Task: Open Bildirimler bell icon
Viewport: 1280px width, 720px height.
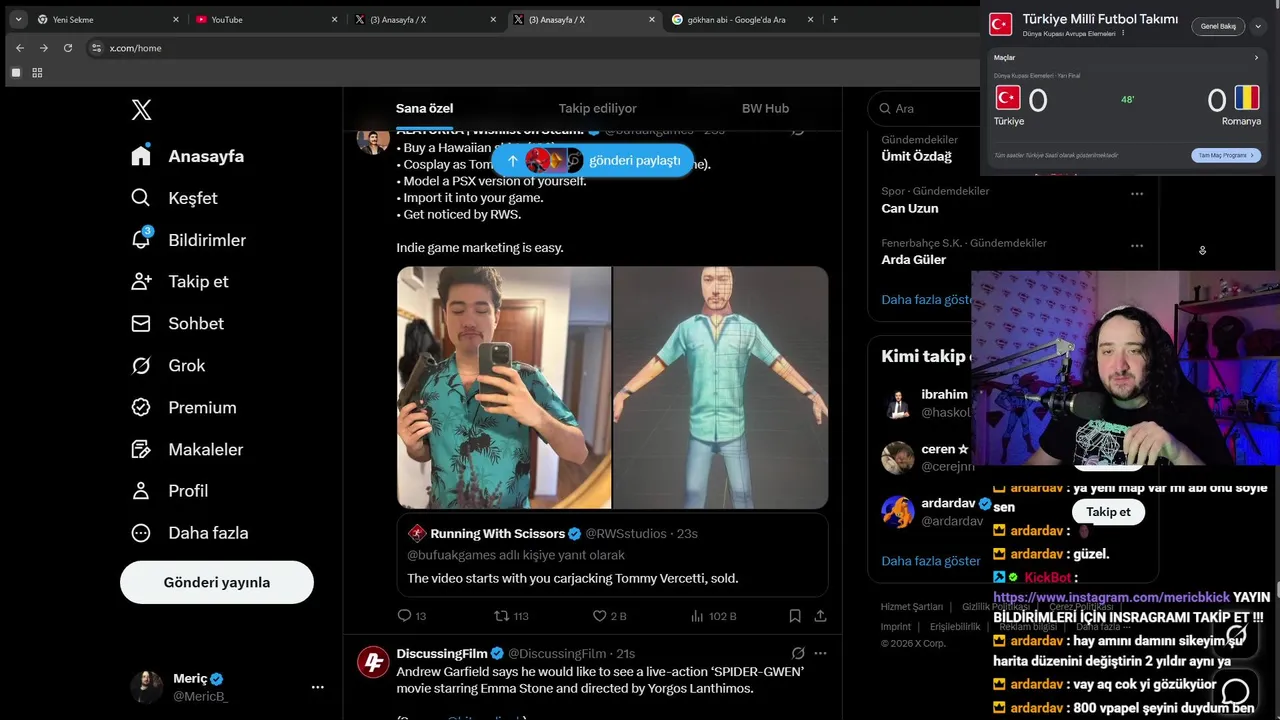Action: point(141,240)
